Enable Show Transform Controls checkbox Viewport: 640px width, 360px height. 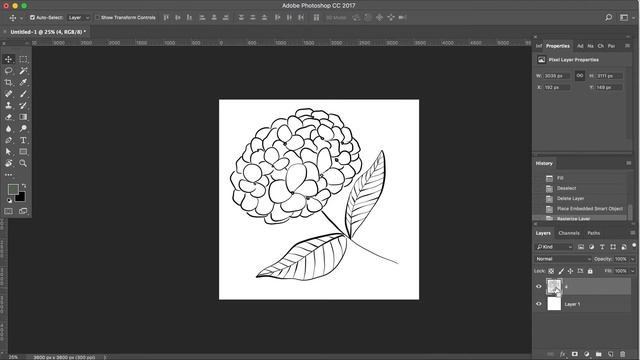click(98, 18)
